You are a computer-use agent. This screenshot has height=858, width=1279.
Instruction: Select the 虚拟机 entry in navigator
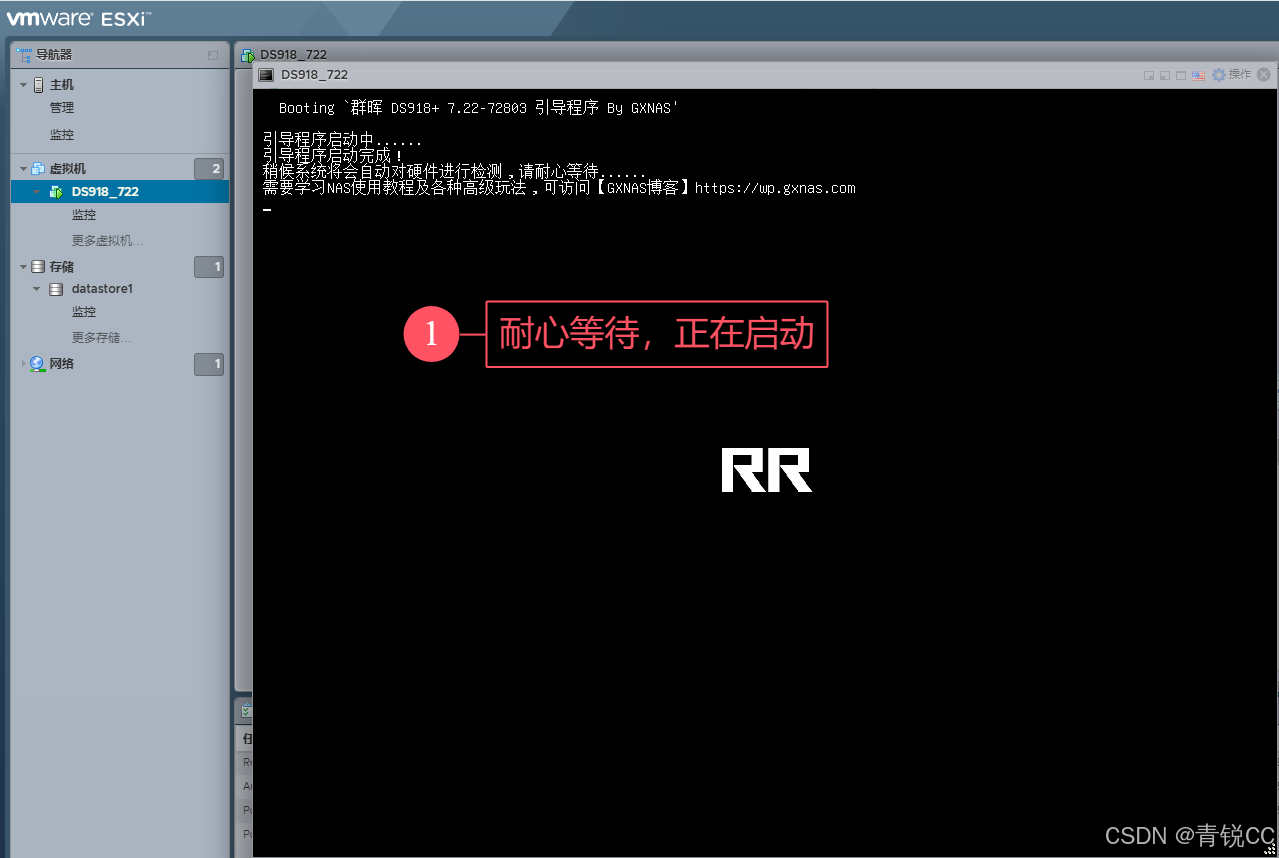(68, 169)
